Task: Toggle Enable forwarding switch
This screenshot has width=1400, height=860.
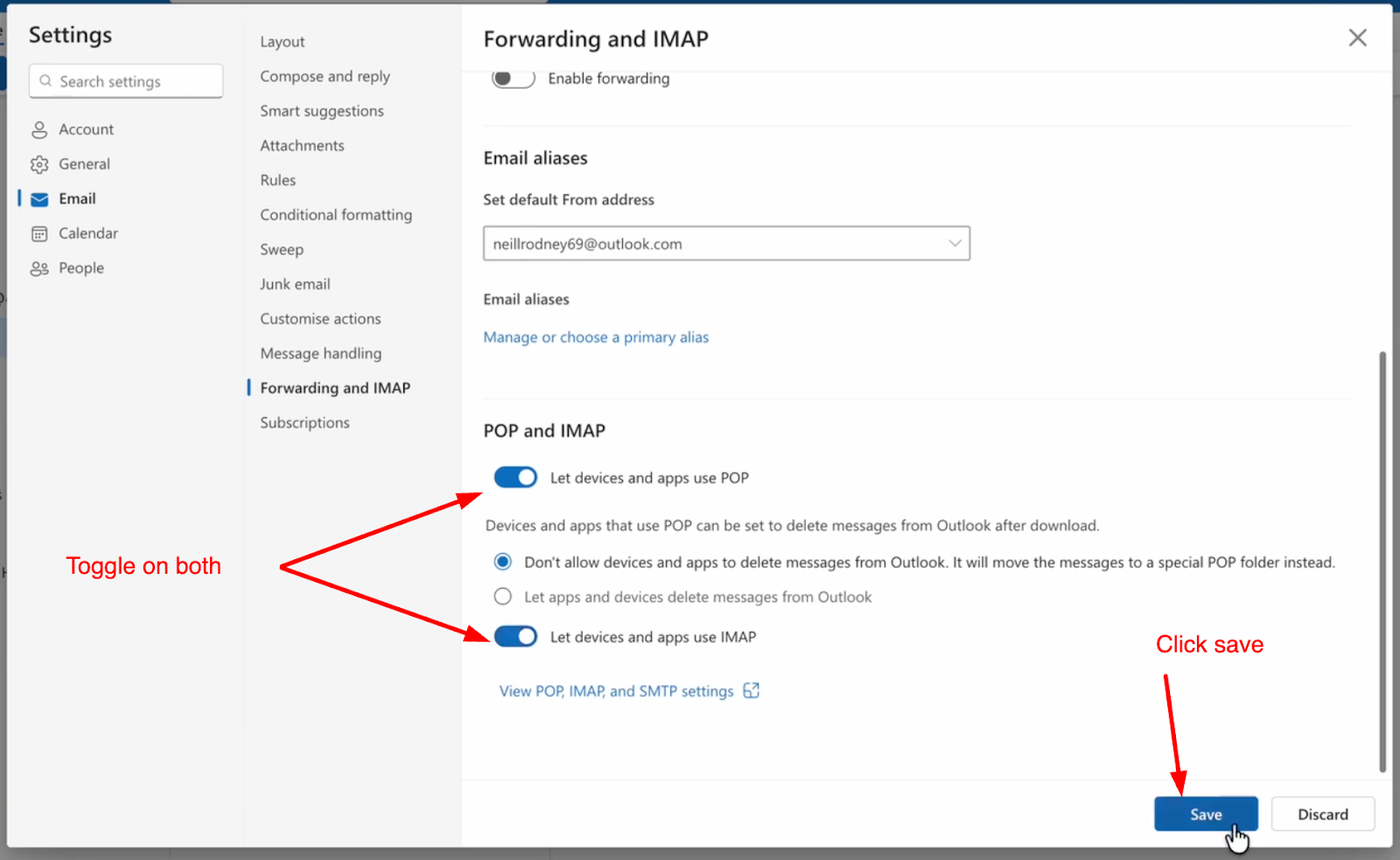Action: [x=513, y=78]
